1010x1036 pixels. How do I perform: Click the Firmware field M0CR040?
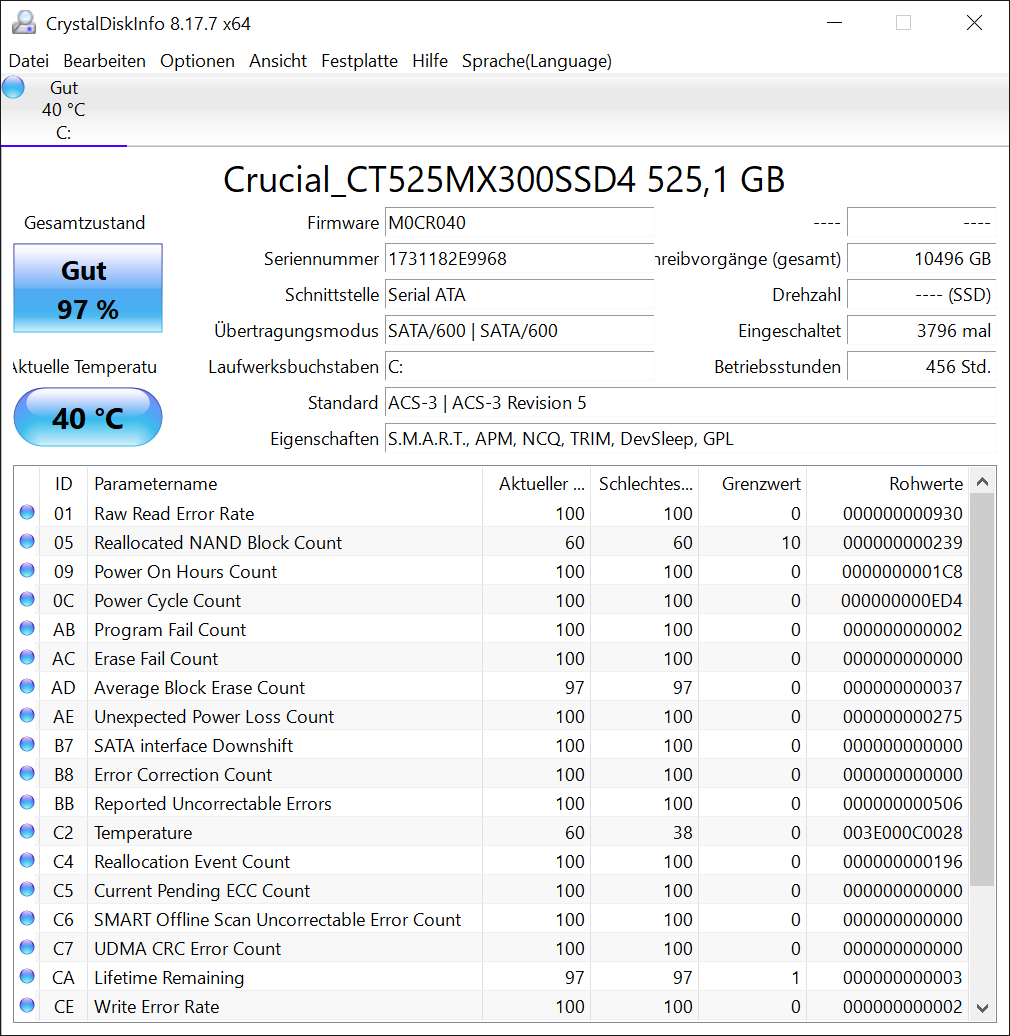(519, 223)
